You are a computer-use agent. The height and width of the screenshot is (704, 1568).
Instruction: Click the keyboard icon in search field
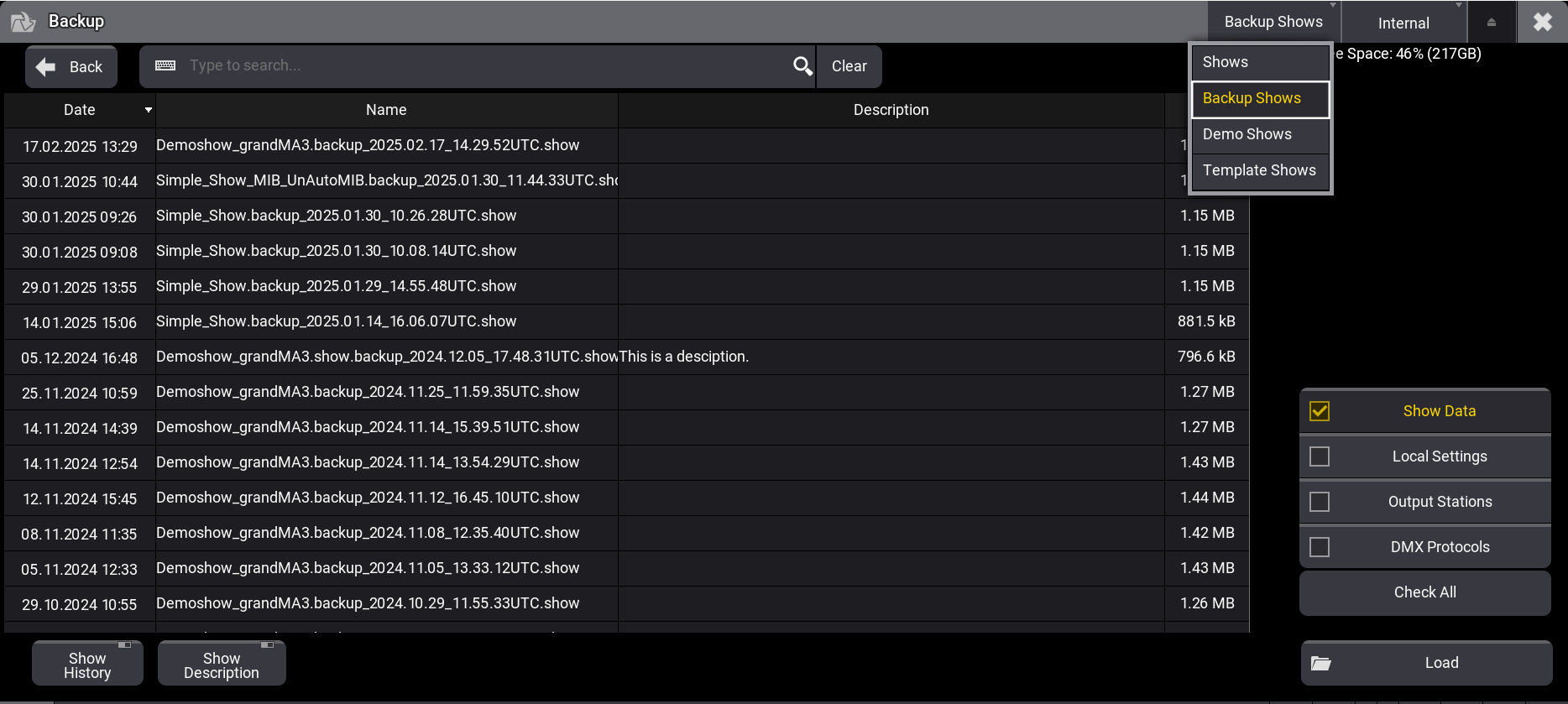pyautogui.click(x=165, y=65)
